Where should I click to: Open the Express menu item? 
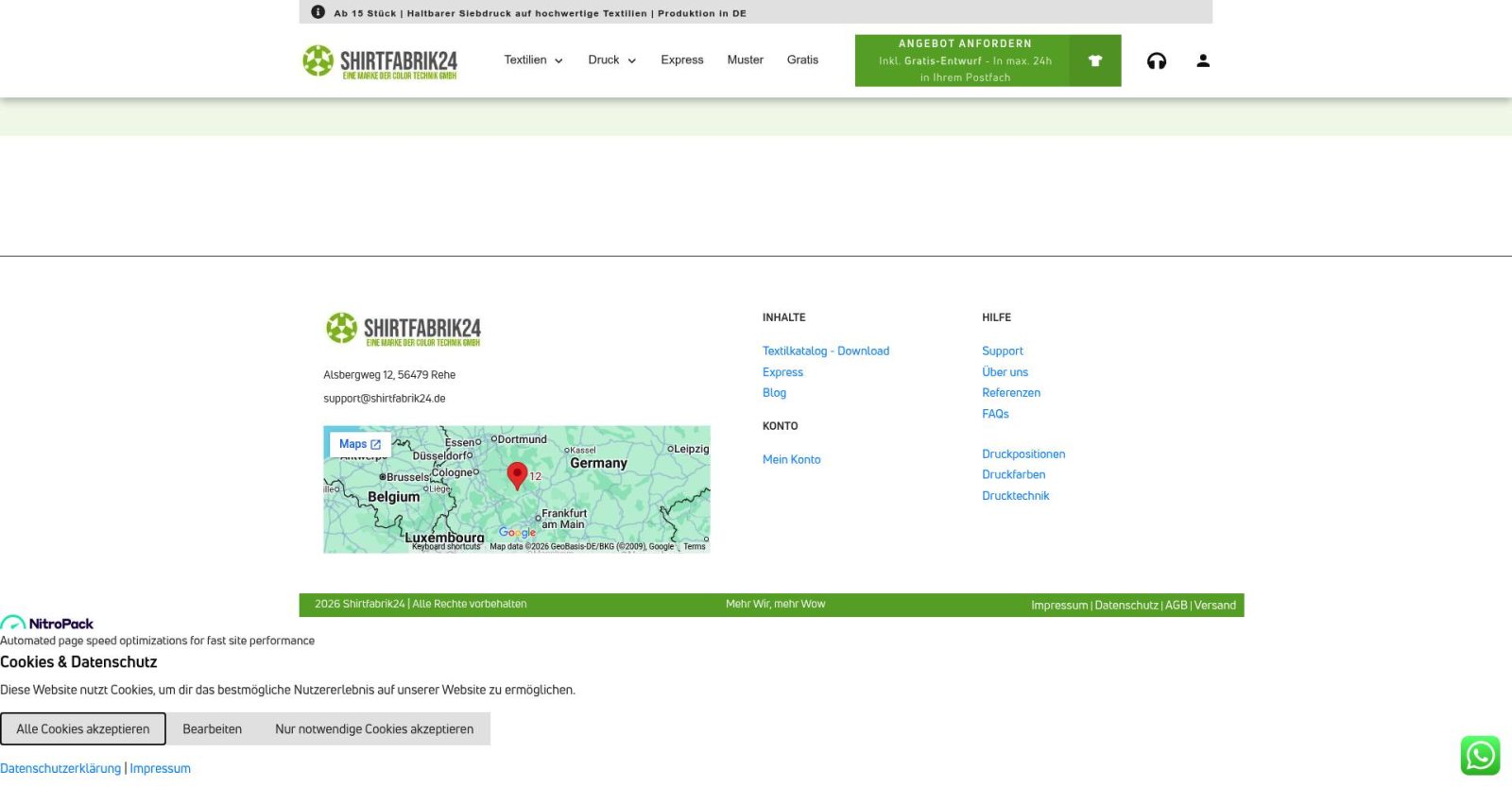(x=681, y=60)
